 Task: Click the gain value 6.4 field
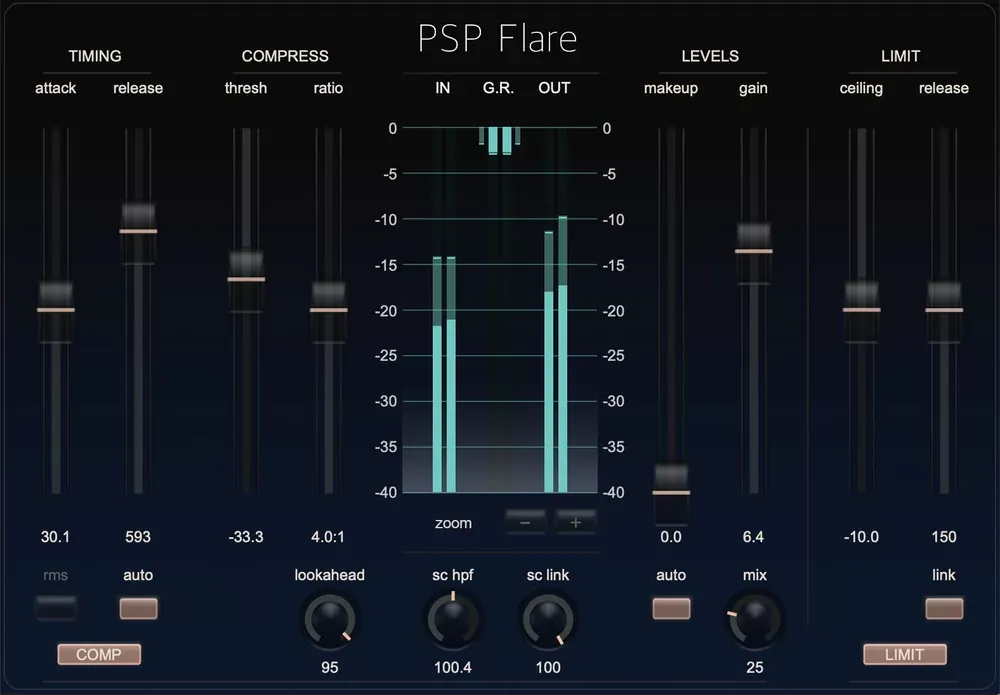click(753, 537)
